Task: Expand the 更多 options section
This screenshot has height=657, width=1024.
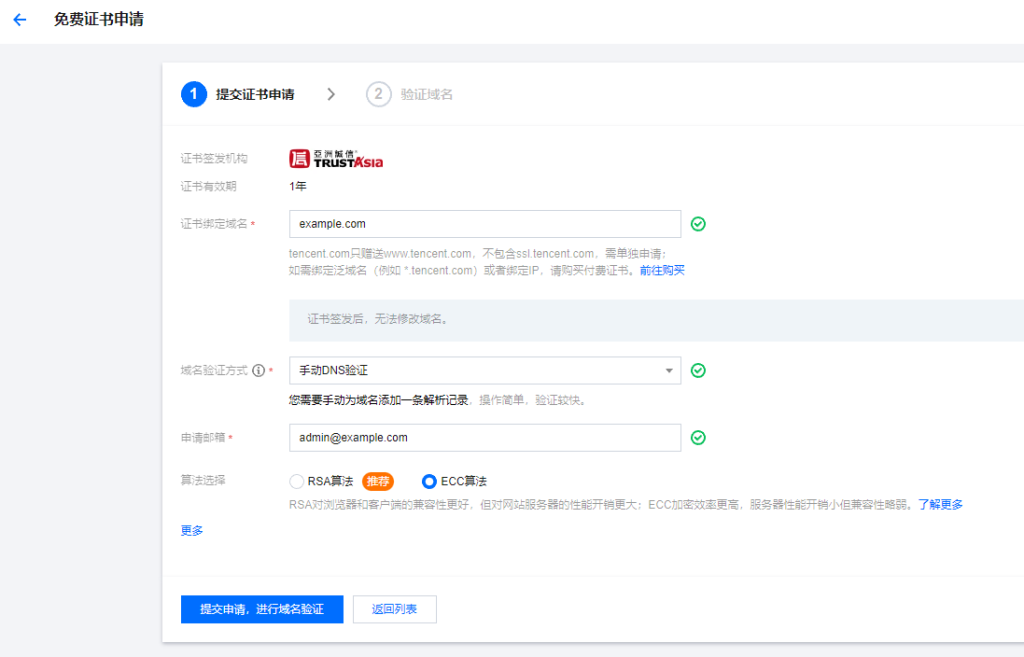Action: click(192, 531)
